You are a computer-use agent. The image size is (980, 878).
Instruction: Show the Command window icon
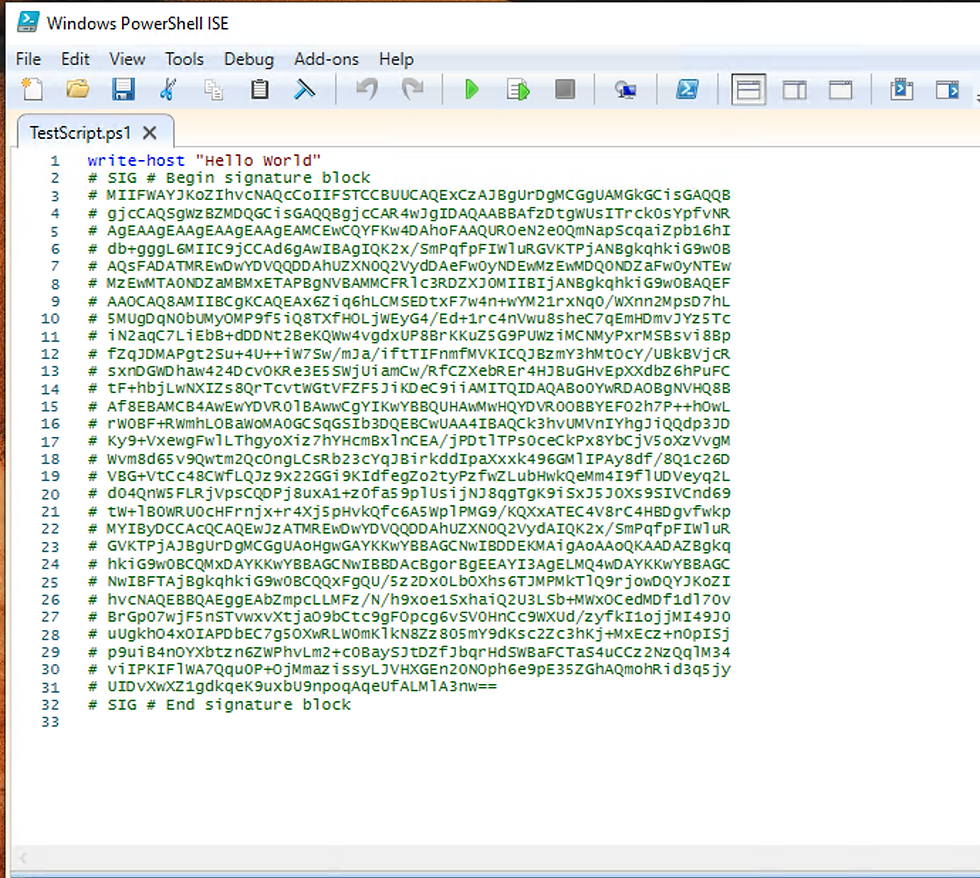[901, 89]
